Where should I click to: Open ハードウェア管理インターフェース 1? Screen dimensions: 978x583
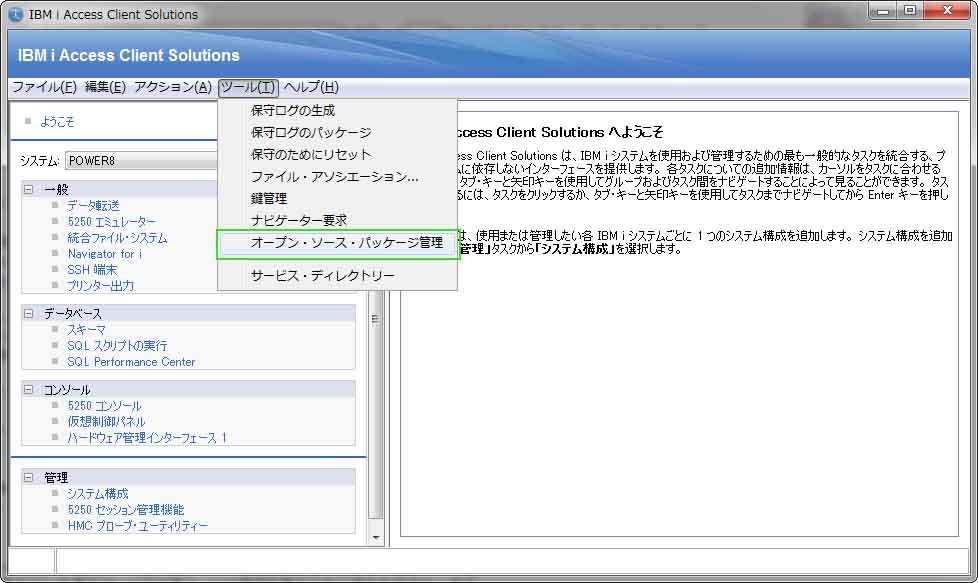click(147, 438)
